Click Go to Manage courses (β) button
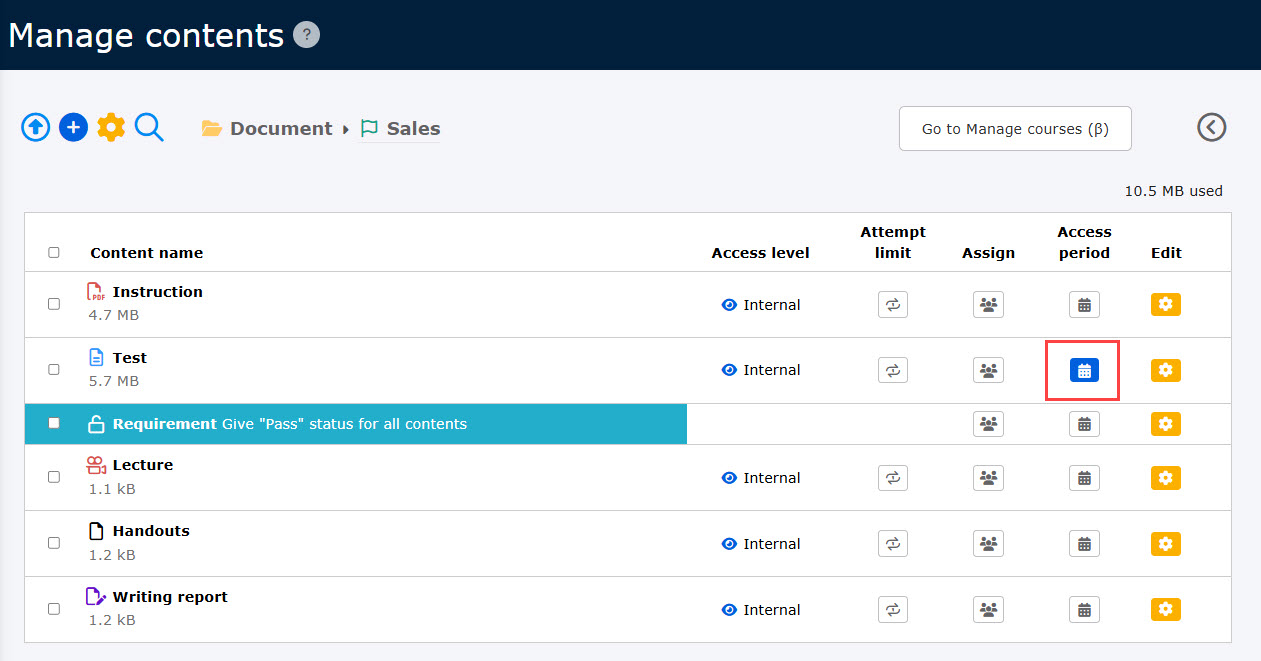The width and height of the screenshot is (1261, 661). coord(1014,129)
